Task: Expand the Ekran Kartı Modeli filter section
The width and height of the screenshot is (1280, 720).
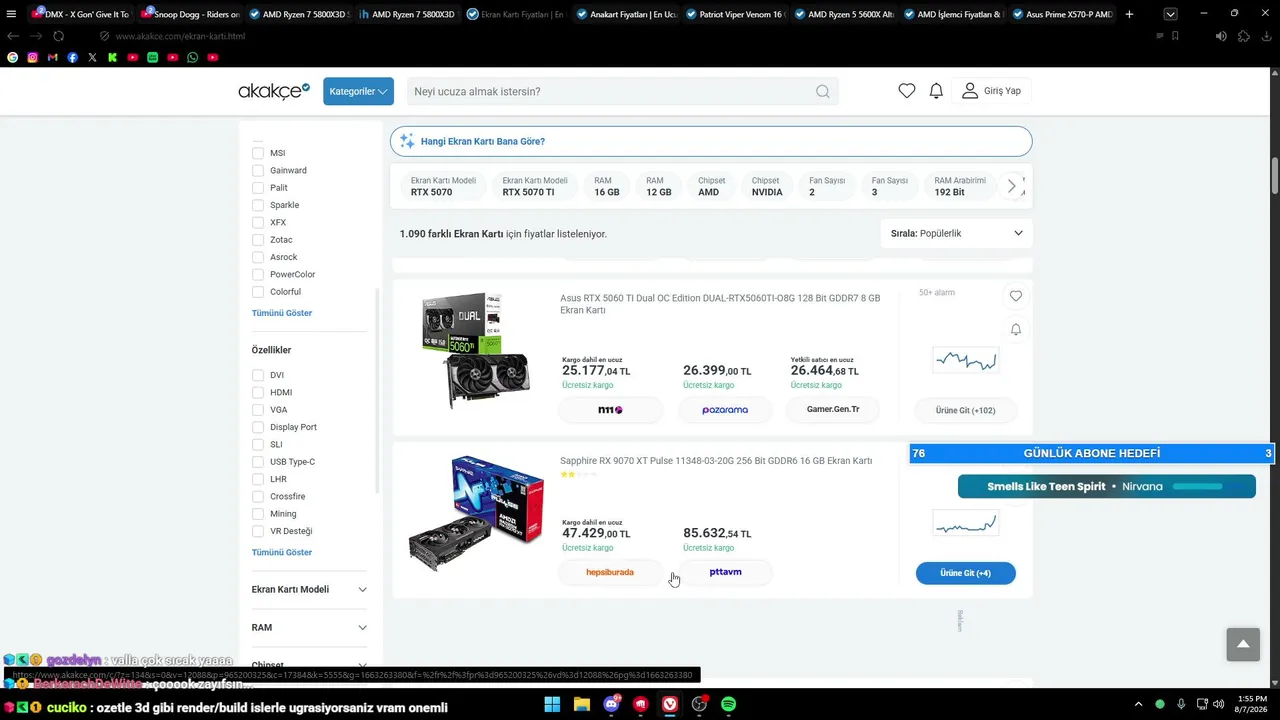Action: coord(309,589)
